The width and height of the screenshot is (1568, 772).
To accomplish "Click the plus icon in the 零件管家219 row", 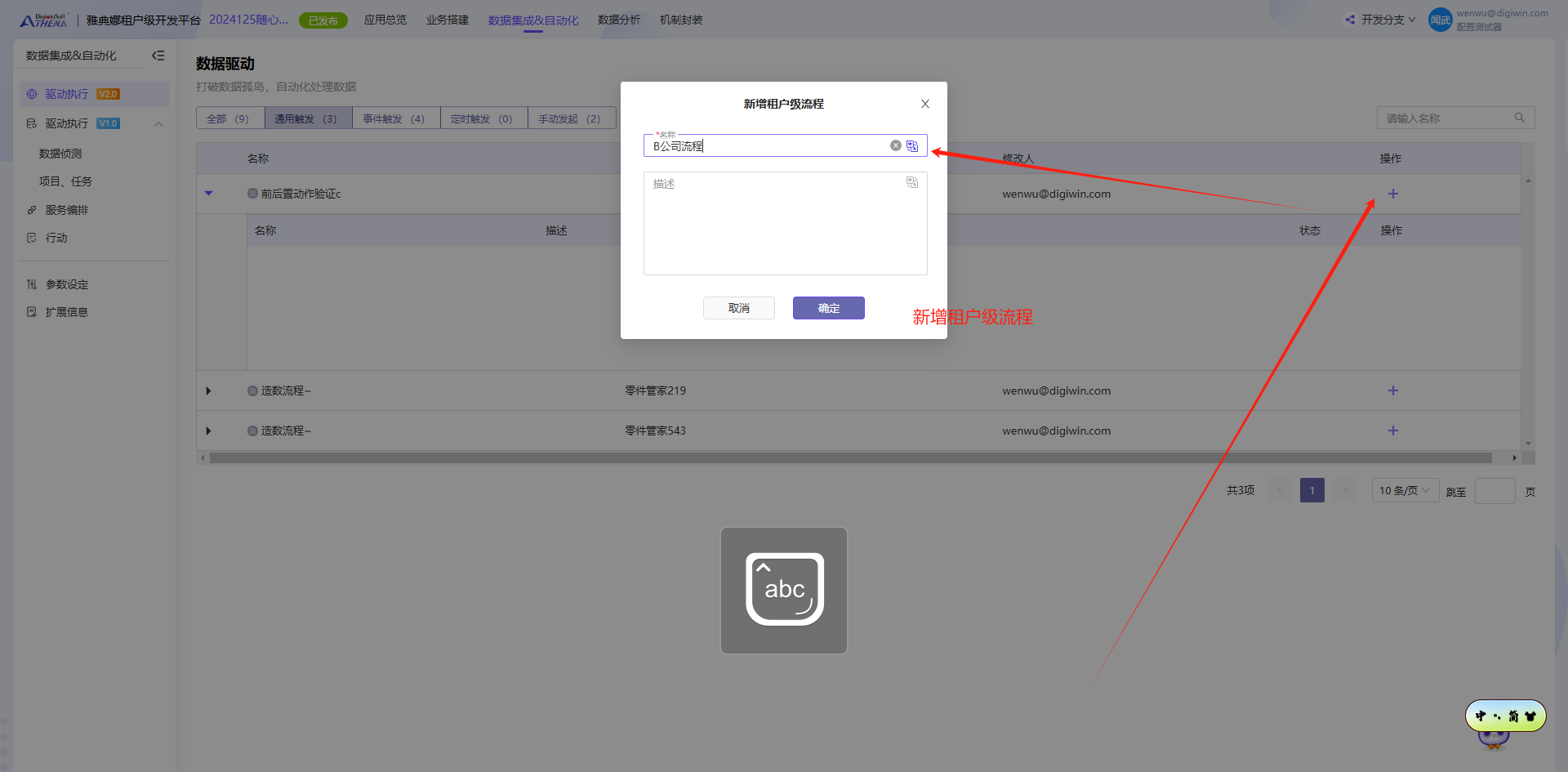I will pyautogui.click(x=1393, y=390).
